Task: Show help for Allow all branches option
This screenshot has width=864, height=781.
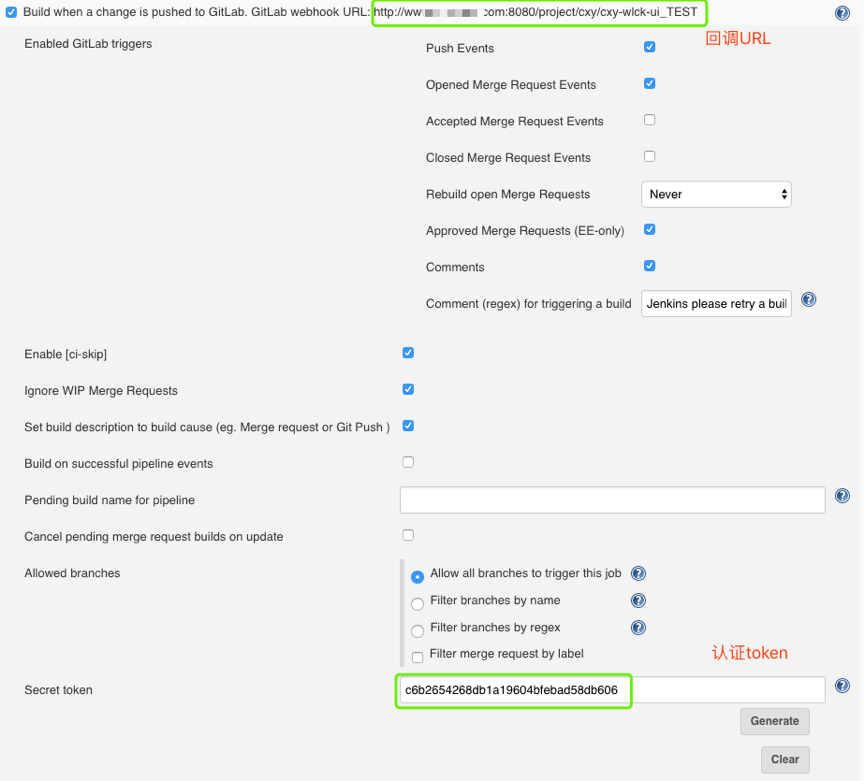Action: point(638,574)
